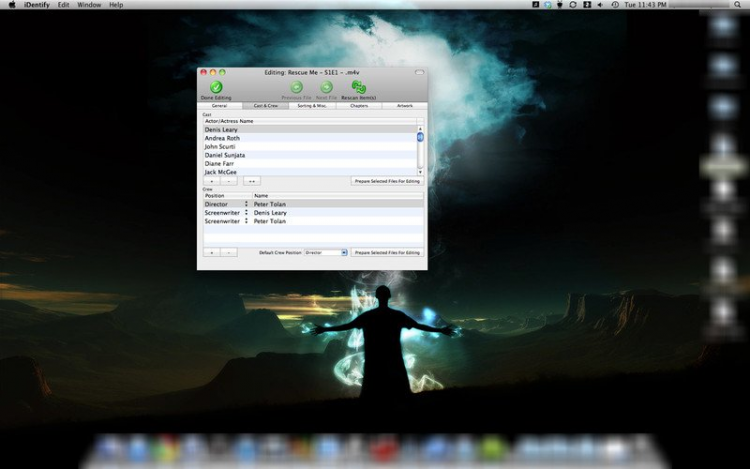Open Director position stepper for Peter Tolan

click(246, 204)
